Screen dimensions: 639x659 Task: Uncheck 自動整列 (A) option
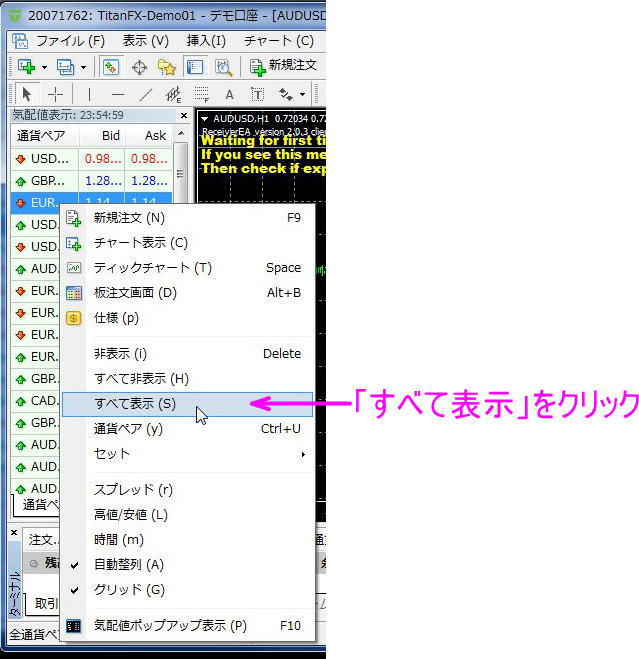coord(187,564)
